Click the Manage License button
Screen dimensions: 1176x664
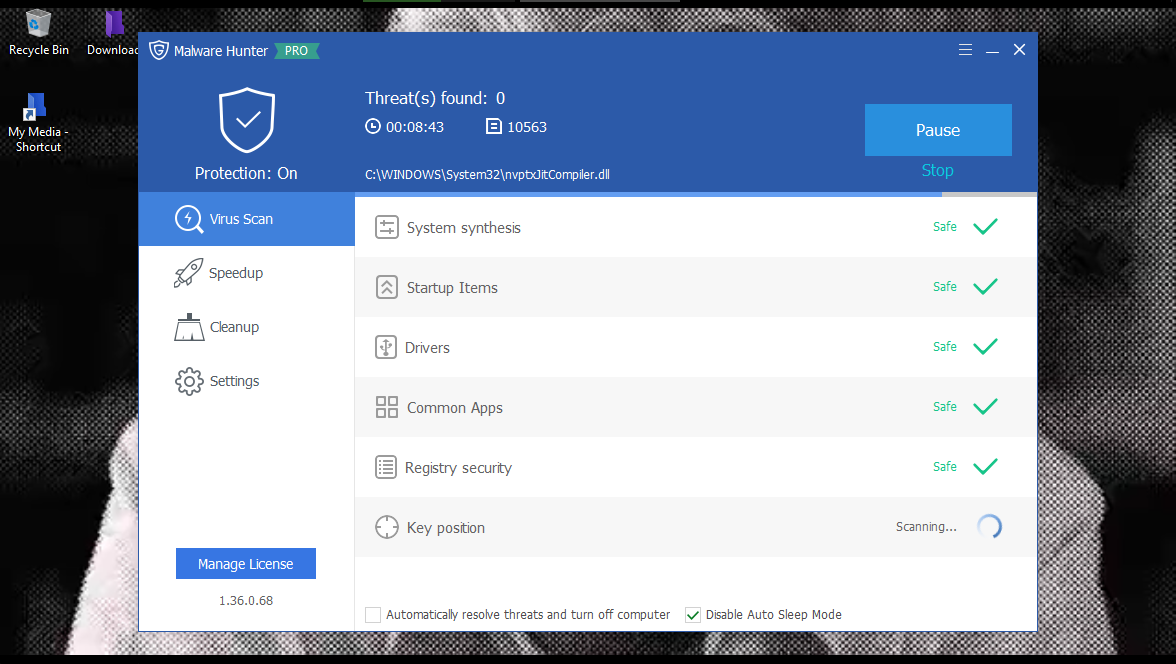point(246,563)
